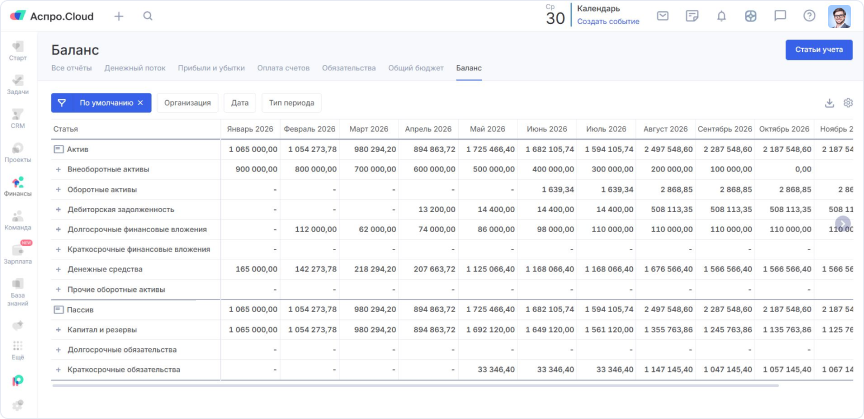
Task: Expand Долгосрочные обязательства row
Action: [58, 350]
